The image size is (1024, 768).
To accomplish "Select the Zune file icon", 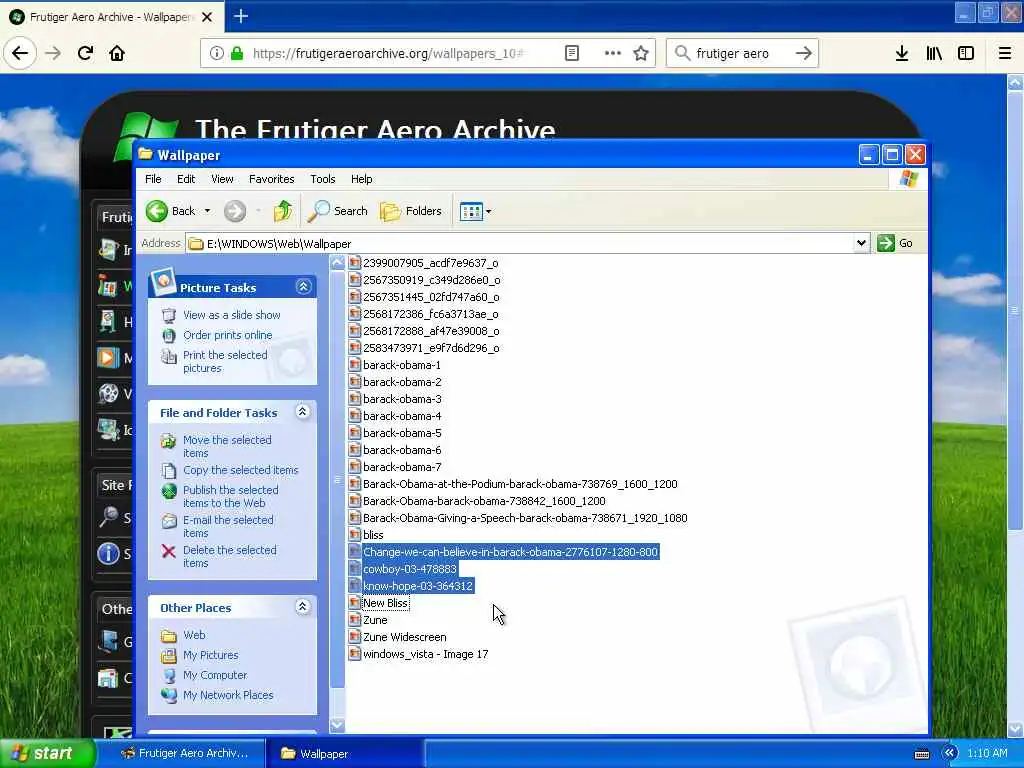I will [x=355, y=620].
